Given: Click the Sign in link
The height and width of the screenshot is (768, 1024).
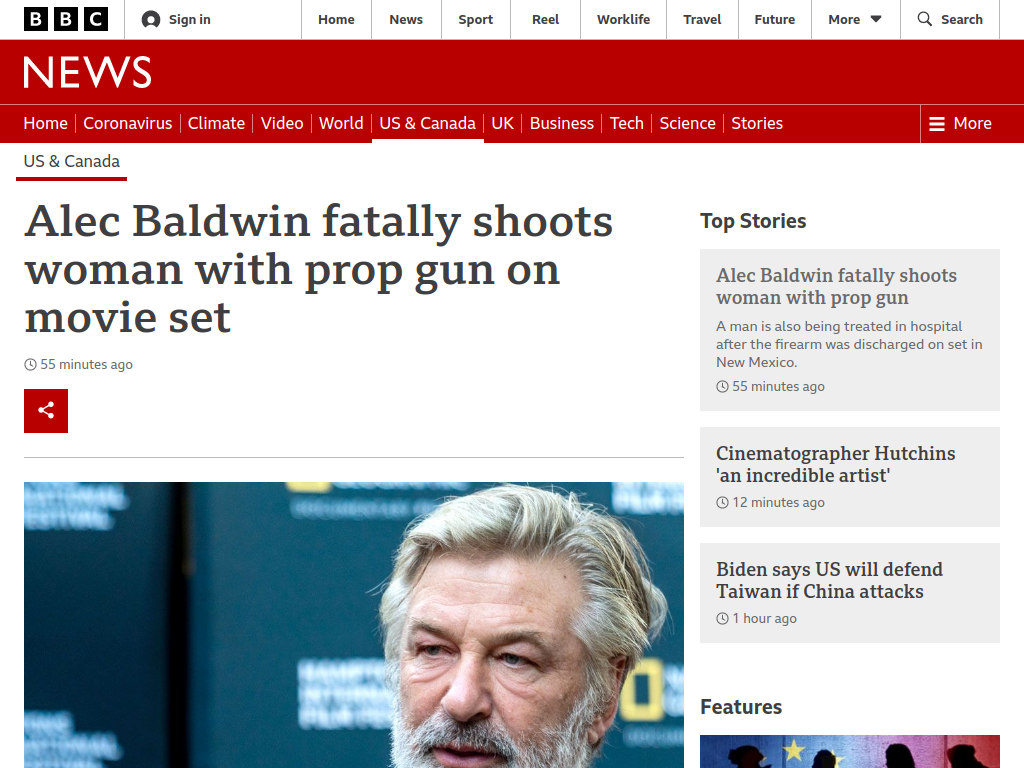Looking at the screenshot, I should 189,20.
